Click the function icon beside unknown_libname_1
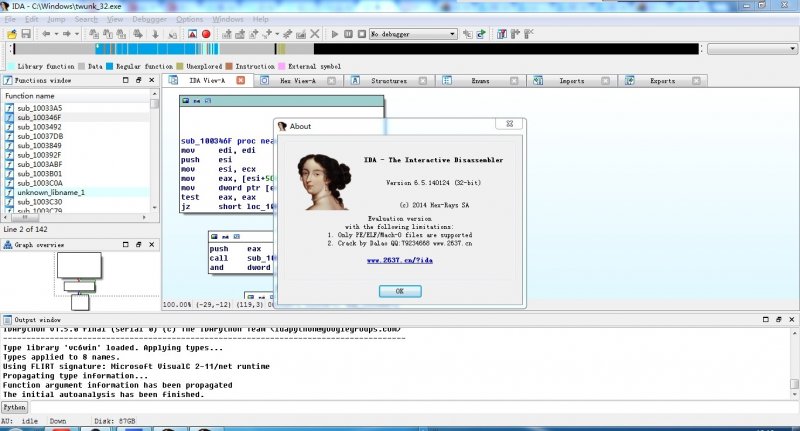This screenshot has width=800, height=431. click(9, 192)
